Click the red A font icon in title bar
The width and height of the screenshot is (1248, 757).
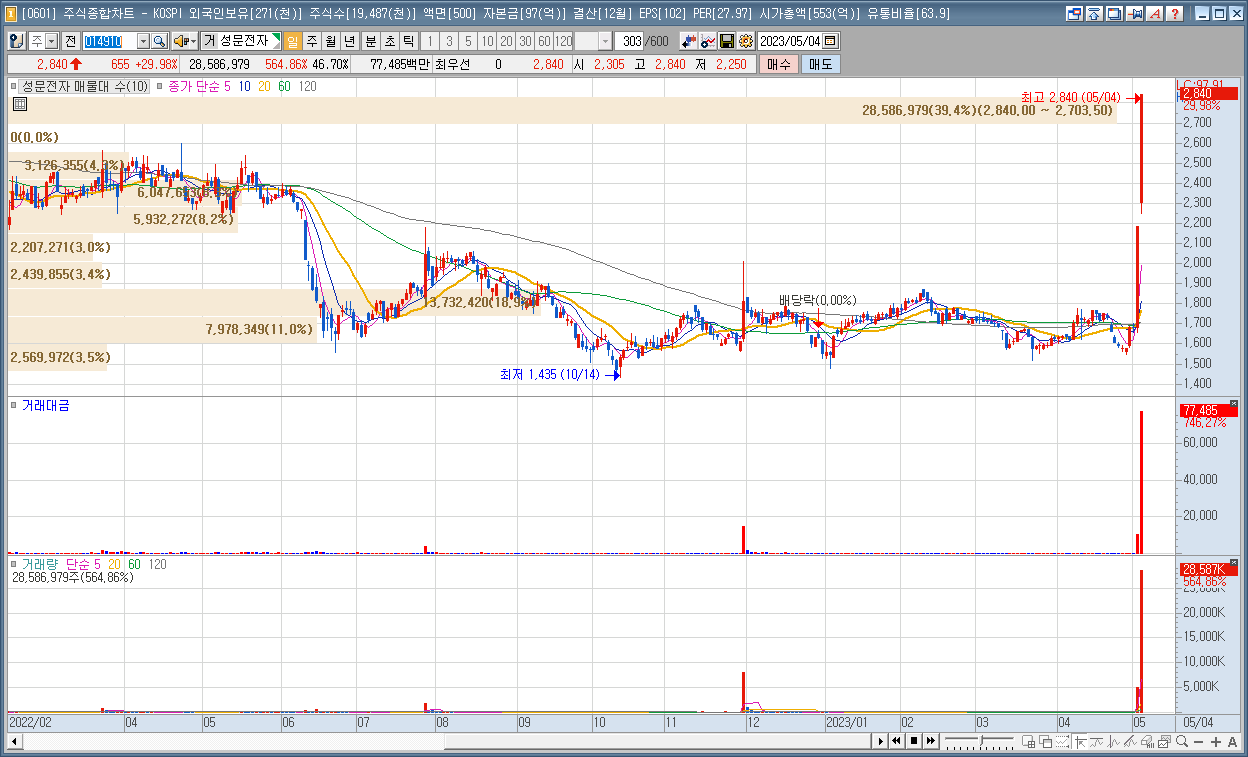pyautogui.click(x=1157, y=14)
